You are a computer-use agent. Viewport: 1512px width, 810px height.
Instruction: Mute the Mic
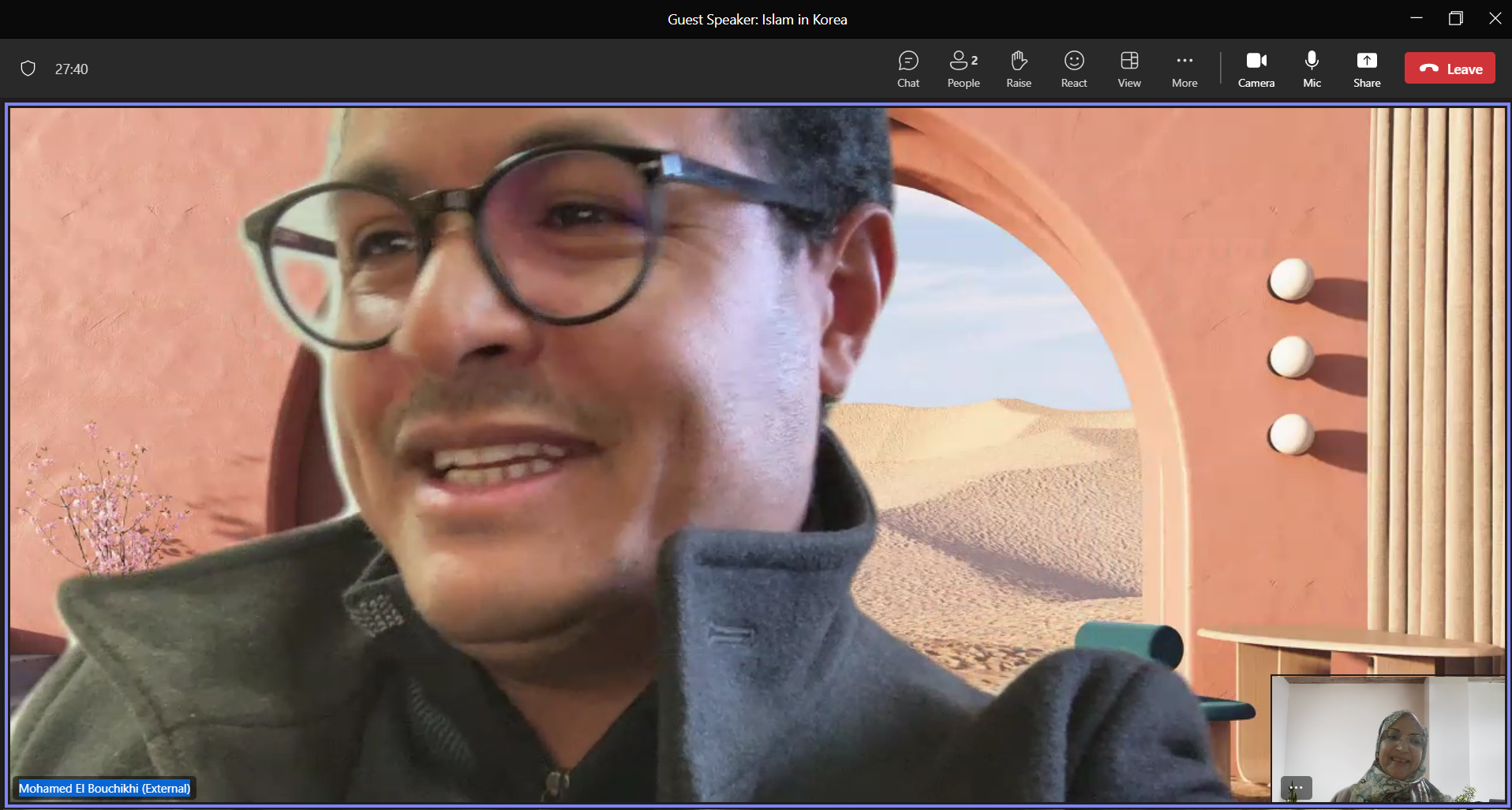point(1312,69)
